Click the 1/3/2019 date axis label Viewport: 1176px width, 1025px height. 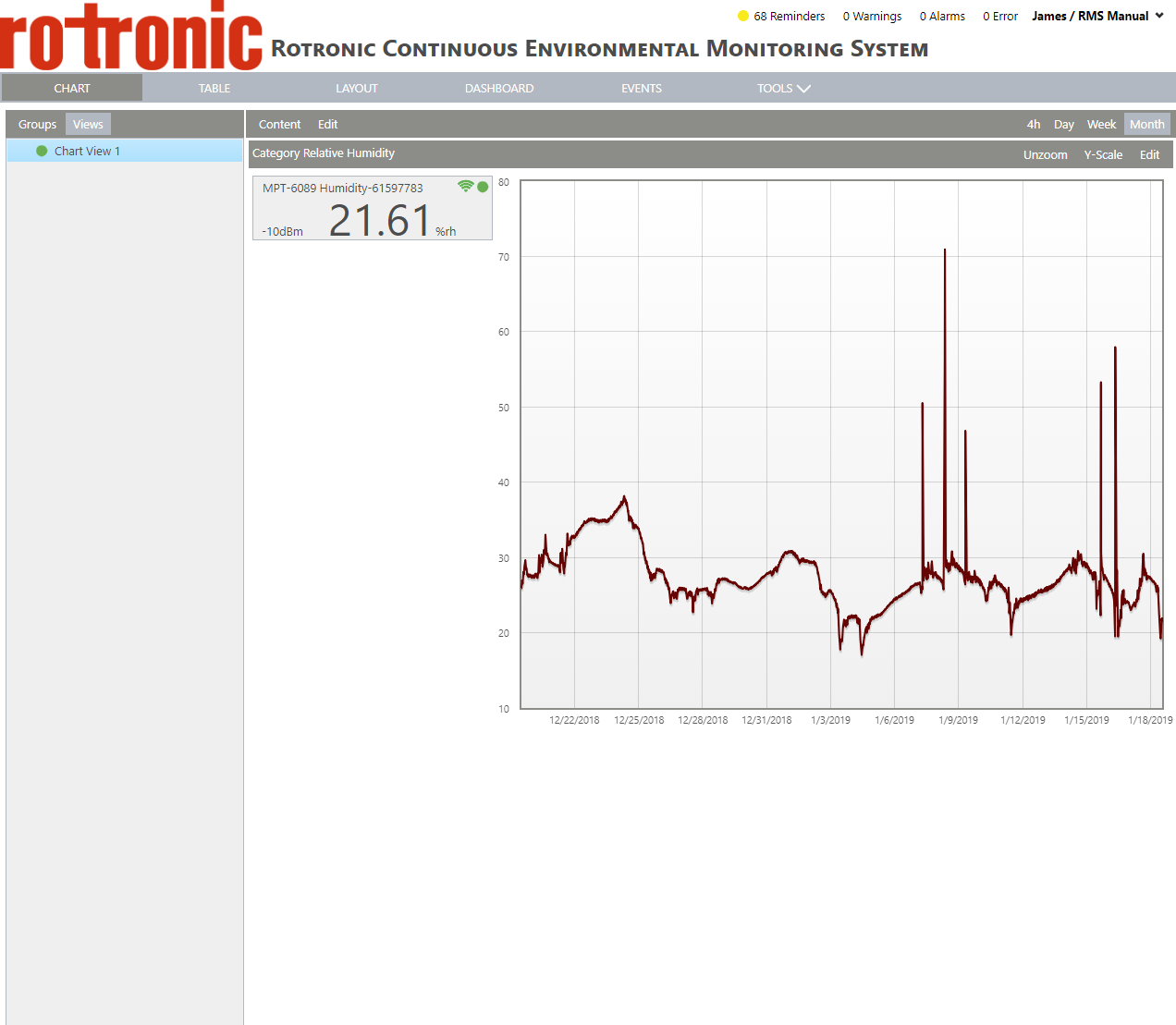(830, 720)
